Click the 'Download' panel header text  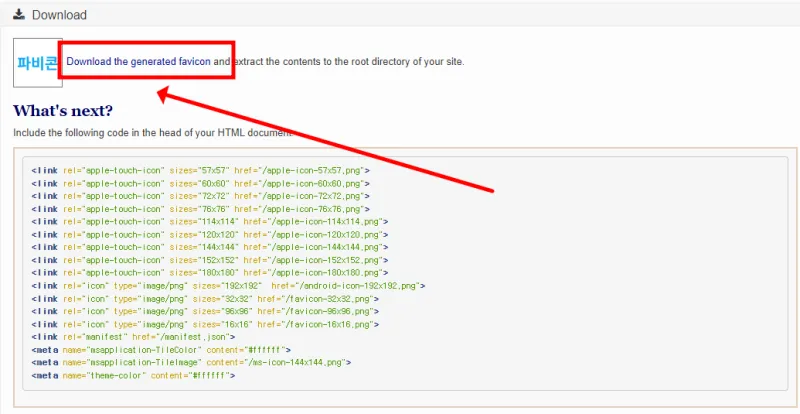[59, 15]
